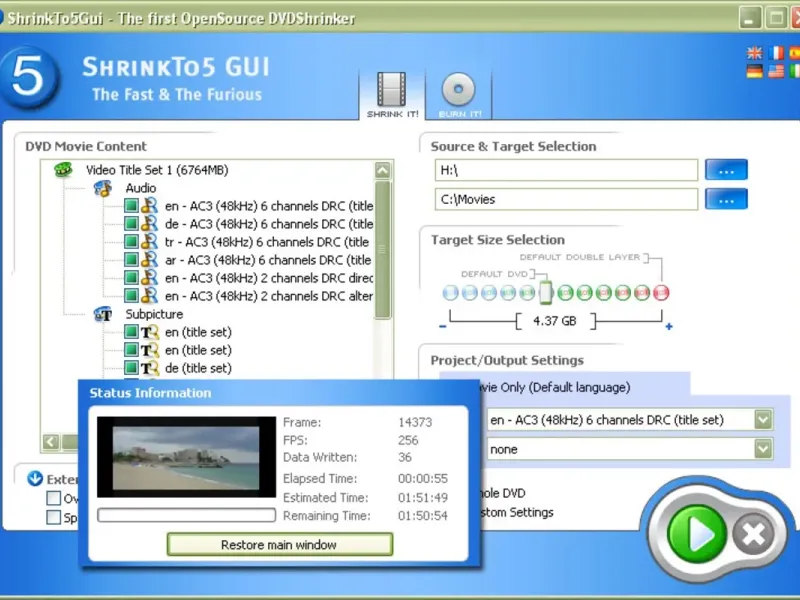Click the blue ShrinkTo5 logo
The height and width of the screenshot is (600, 800).
pos(29,78)
